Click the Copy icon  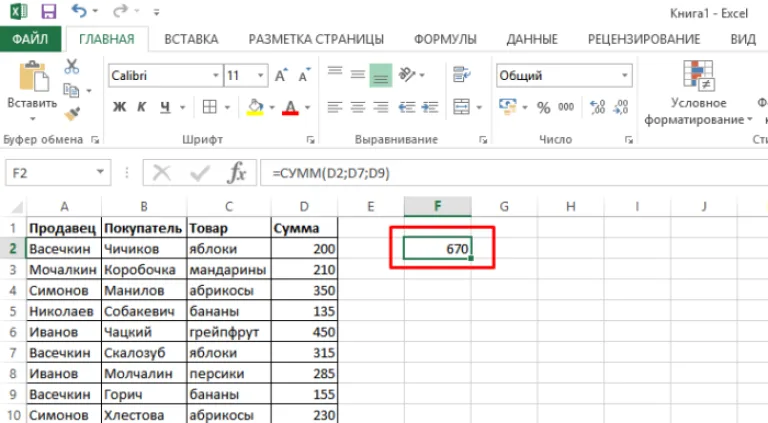coord(71,90)
